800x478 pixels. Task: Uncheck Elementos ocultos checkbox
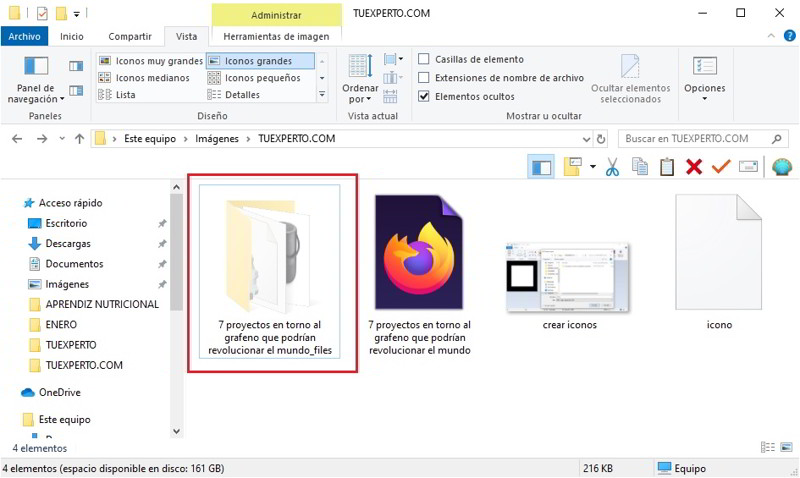coord(424,96)
